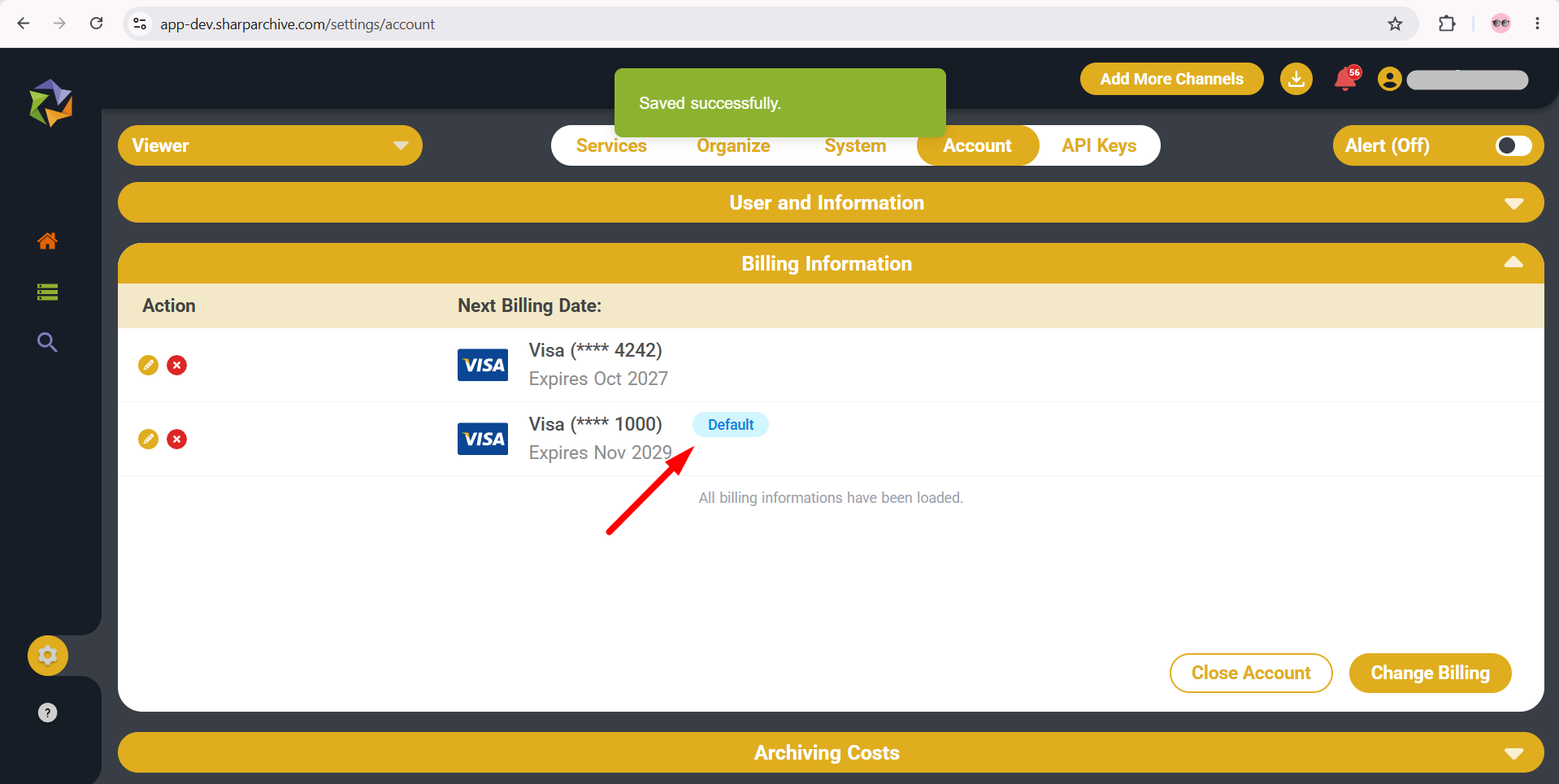Click the 'Next Billing Date:' header
Screen dimensions: 1559x784
[x=529, y=305]
